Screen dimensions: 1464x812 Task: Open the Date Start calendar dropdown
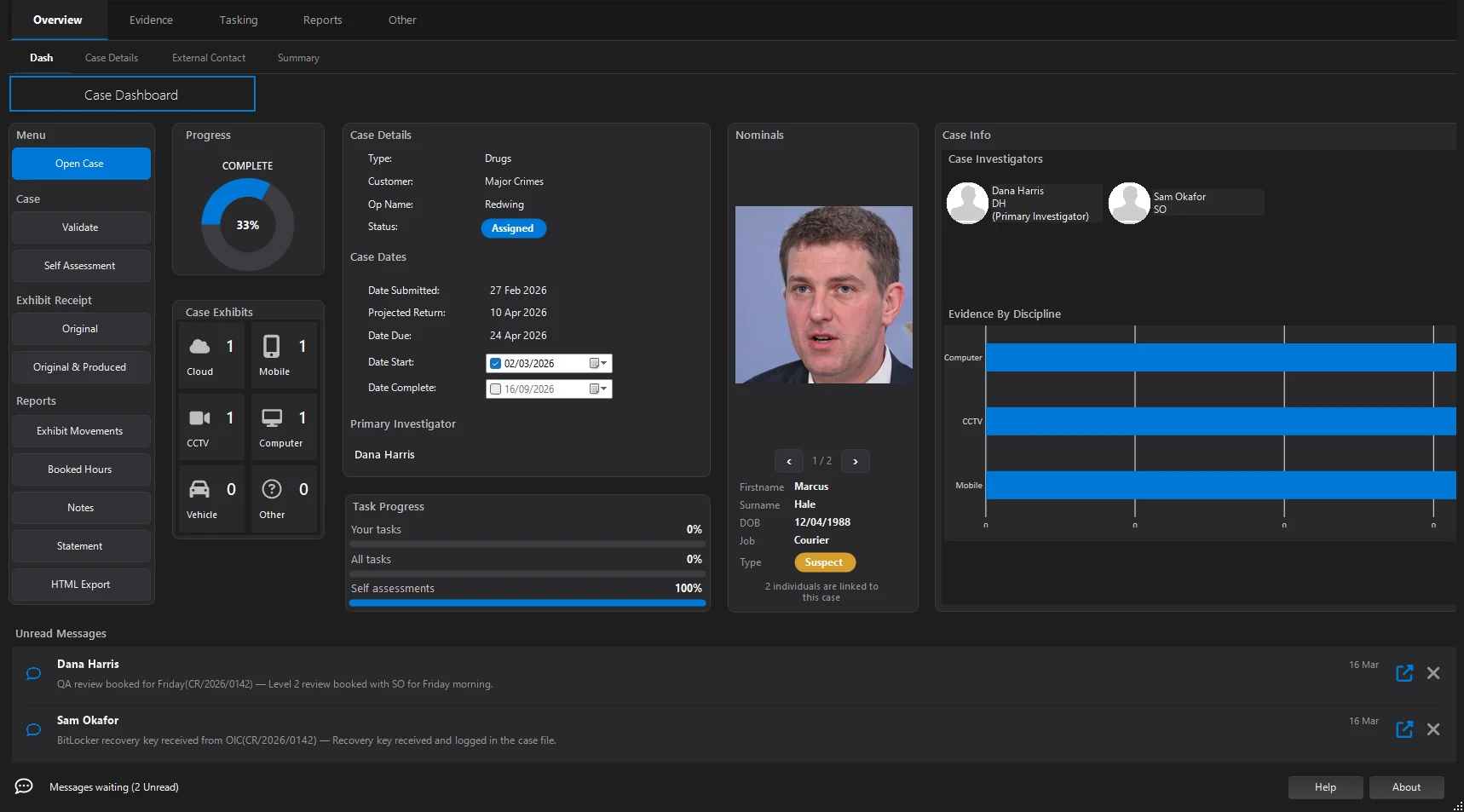599,364
